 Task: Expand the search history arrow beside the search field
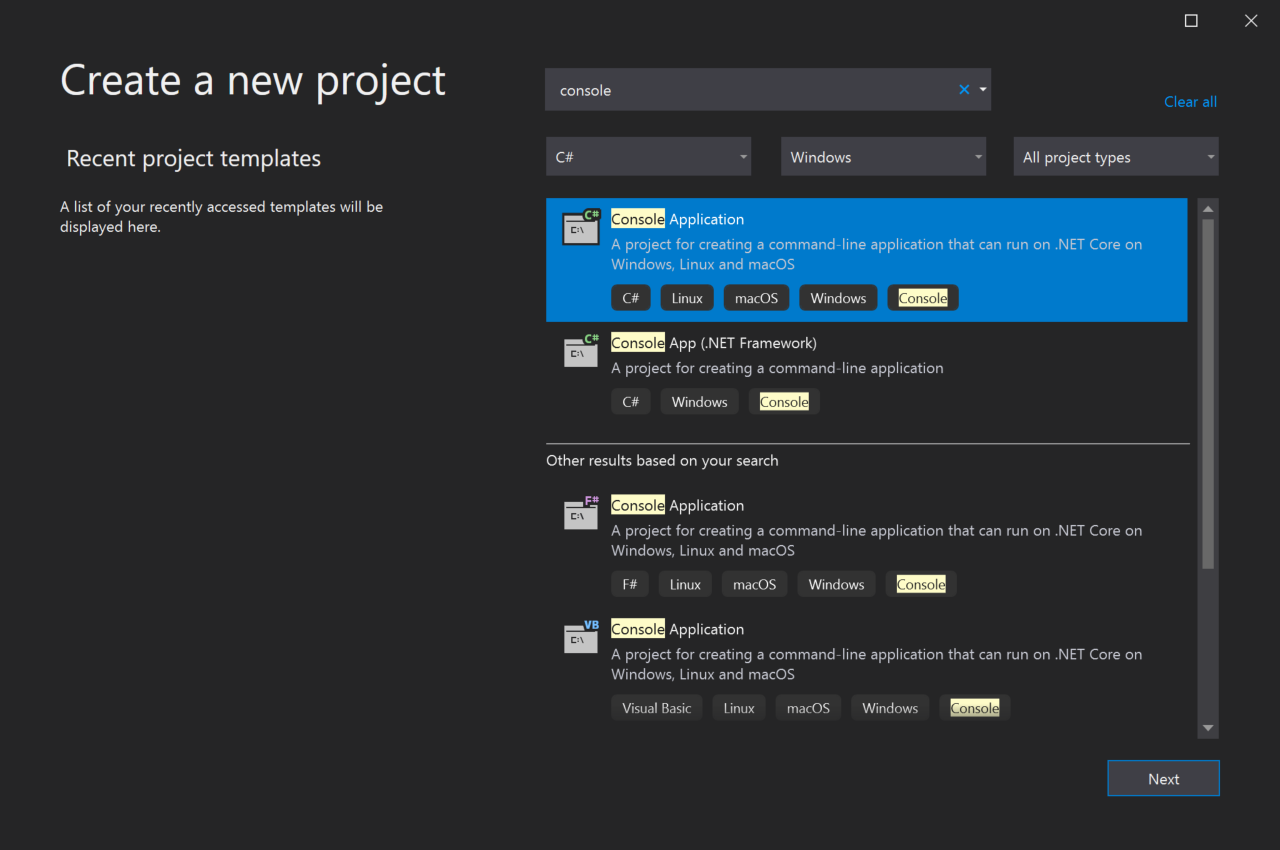[981, 89]
